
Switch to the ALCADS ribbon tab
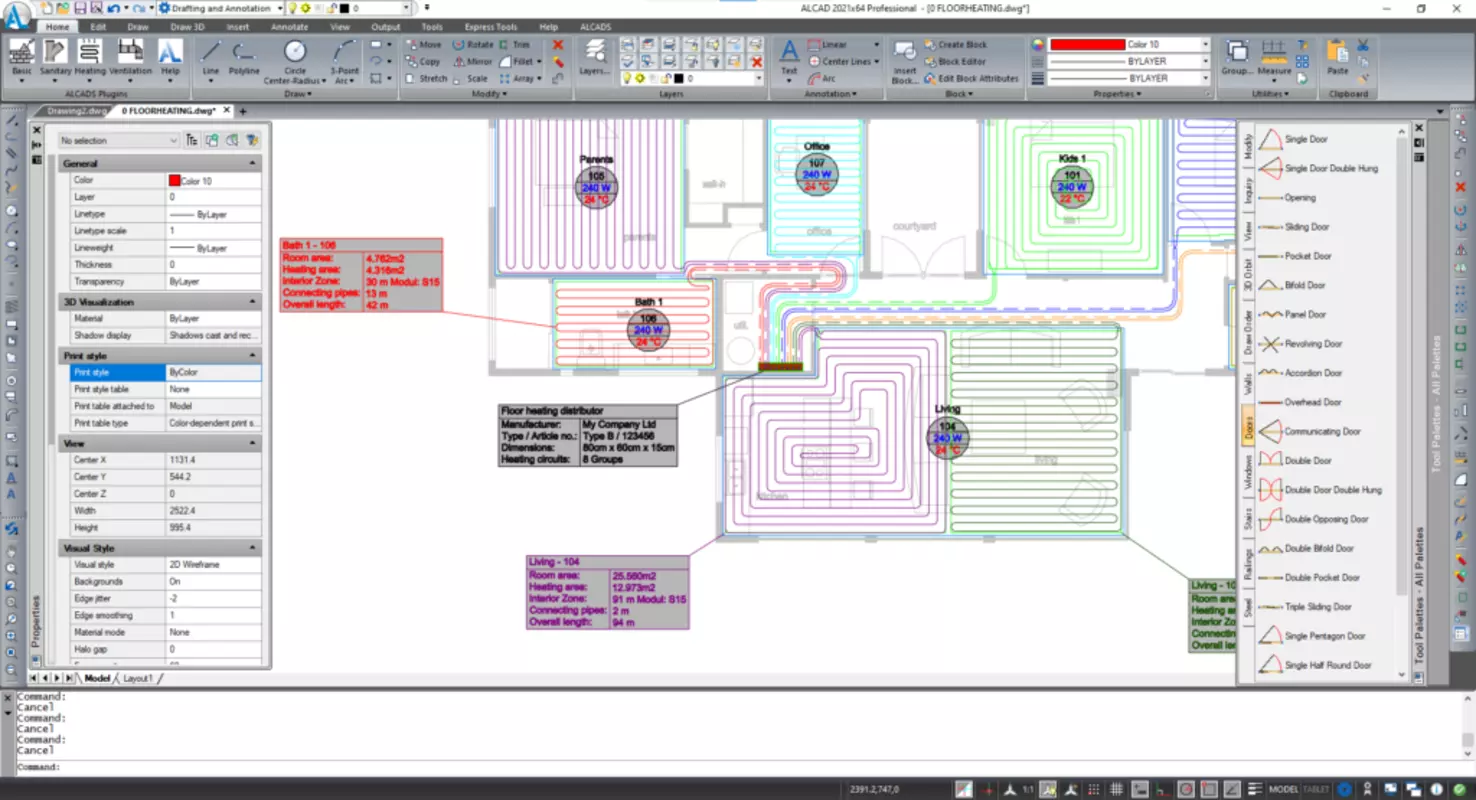pos(595,27)
